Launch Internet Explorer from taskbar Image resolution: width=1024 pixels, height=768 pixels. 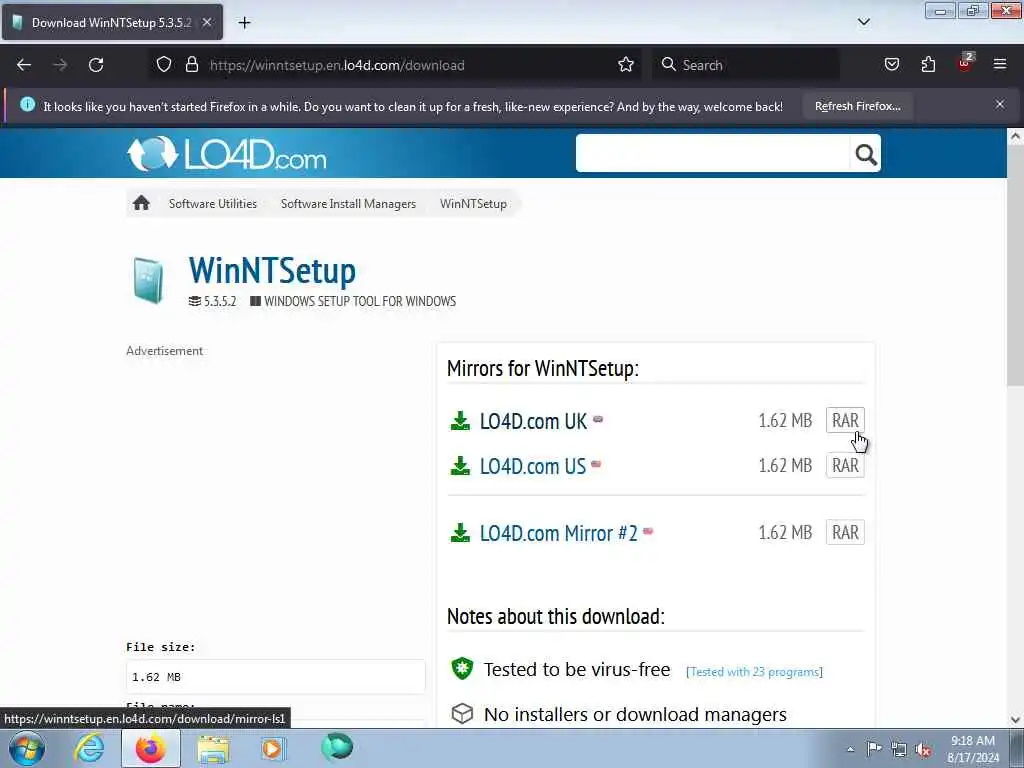[x=89, y=748]
